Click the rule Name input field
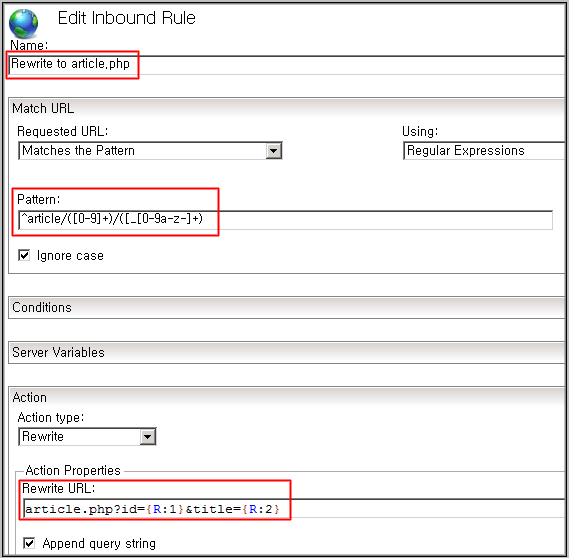Screen dimensions: 569x558 287,65
